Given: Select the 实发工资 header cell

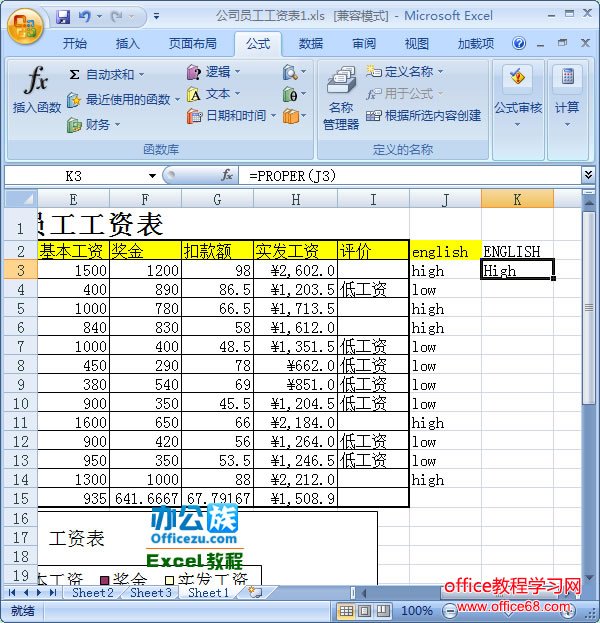Looking at the screenshot, I should [295, 251].
